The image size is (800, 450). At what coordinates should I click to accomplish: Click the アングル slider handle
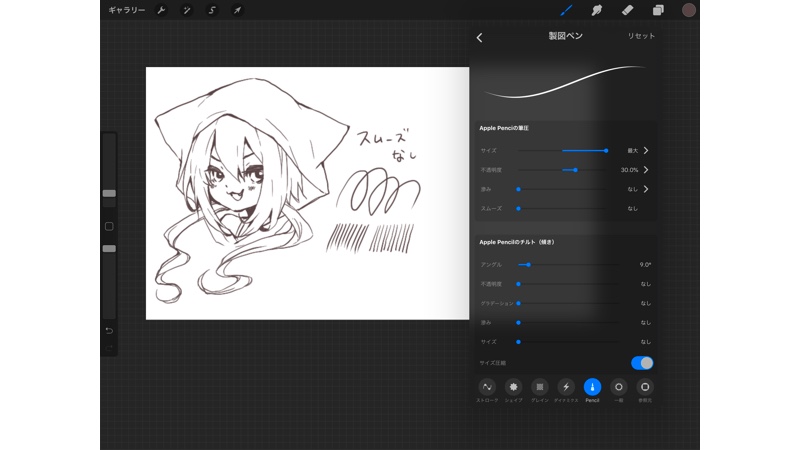[528, 265]
